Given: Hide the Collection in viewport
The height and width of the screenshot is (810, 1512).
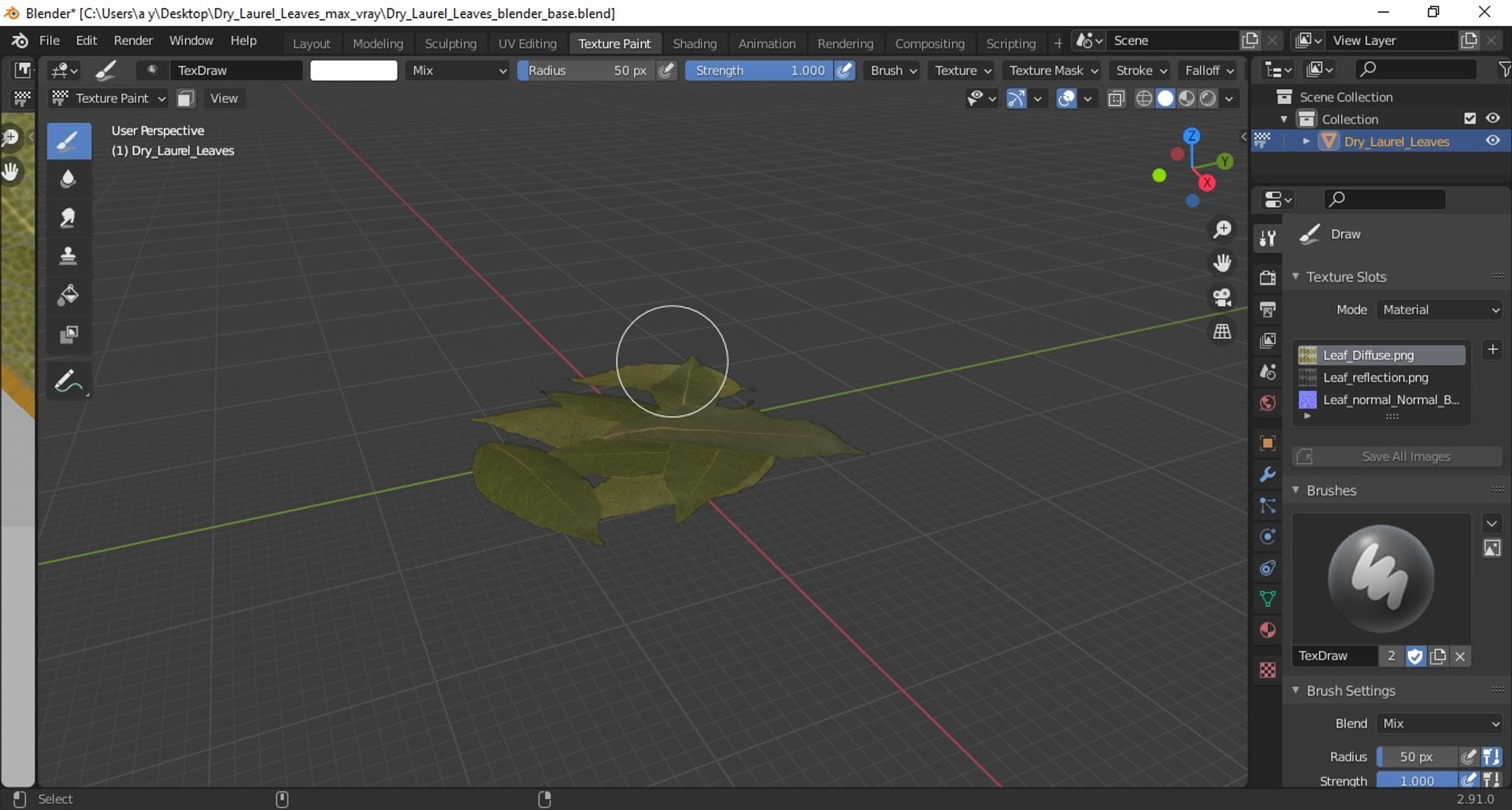Looking at the screenshot, I should click(x=1492, y=118).
